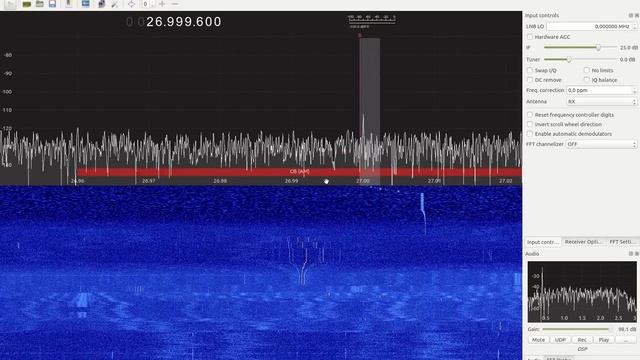Open the Antenna dropdown showing RX
The width and height of the screenshot is (640, 360).
click(x=602, y=101)
